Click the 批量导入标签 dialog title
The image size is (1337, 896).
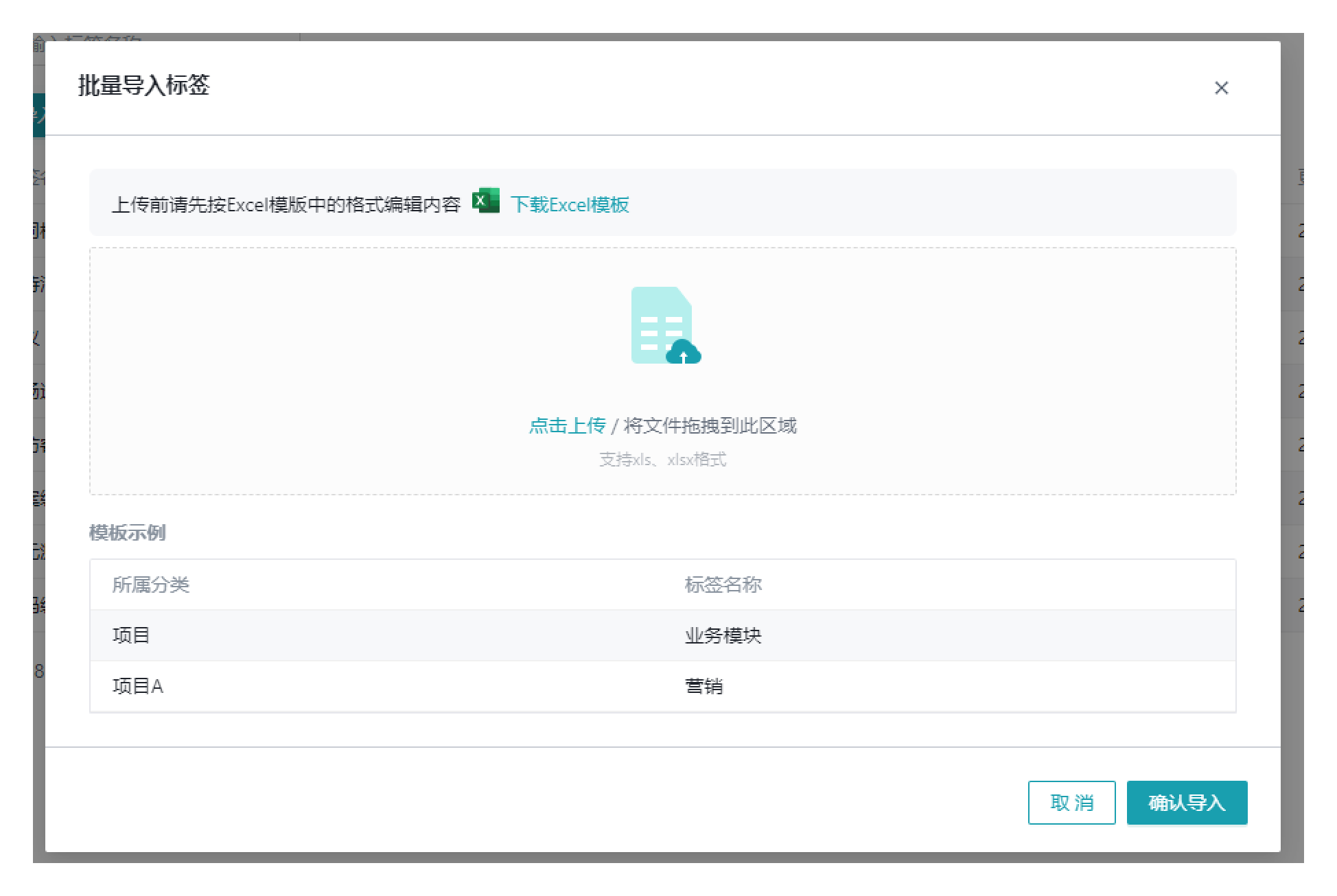tap(143, 86)
